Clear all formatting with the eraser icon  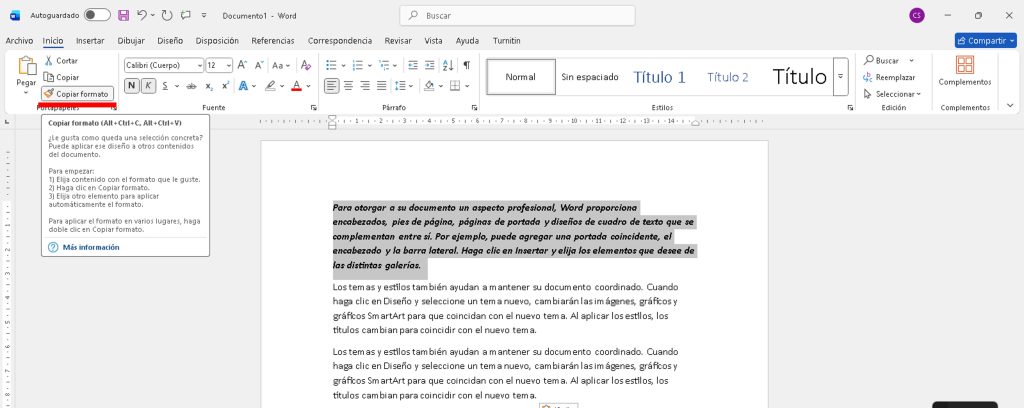307,64
